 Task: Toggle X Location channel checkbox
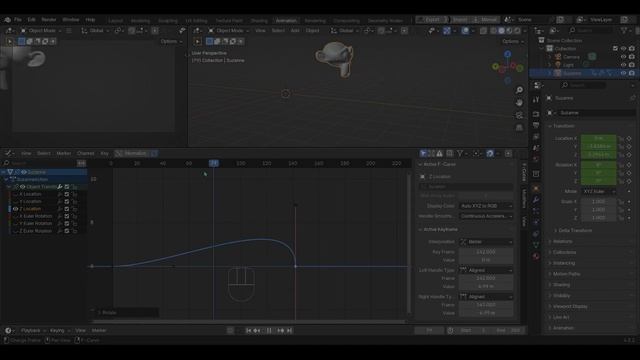click(x=67, y=194)
